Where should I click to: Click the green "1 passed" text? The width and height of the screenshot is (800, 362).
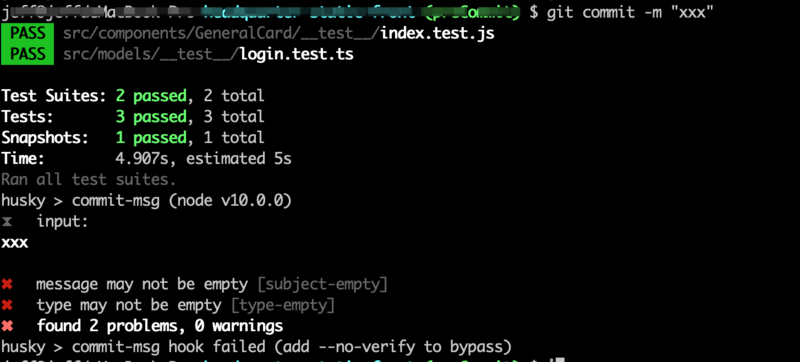151,138
